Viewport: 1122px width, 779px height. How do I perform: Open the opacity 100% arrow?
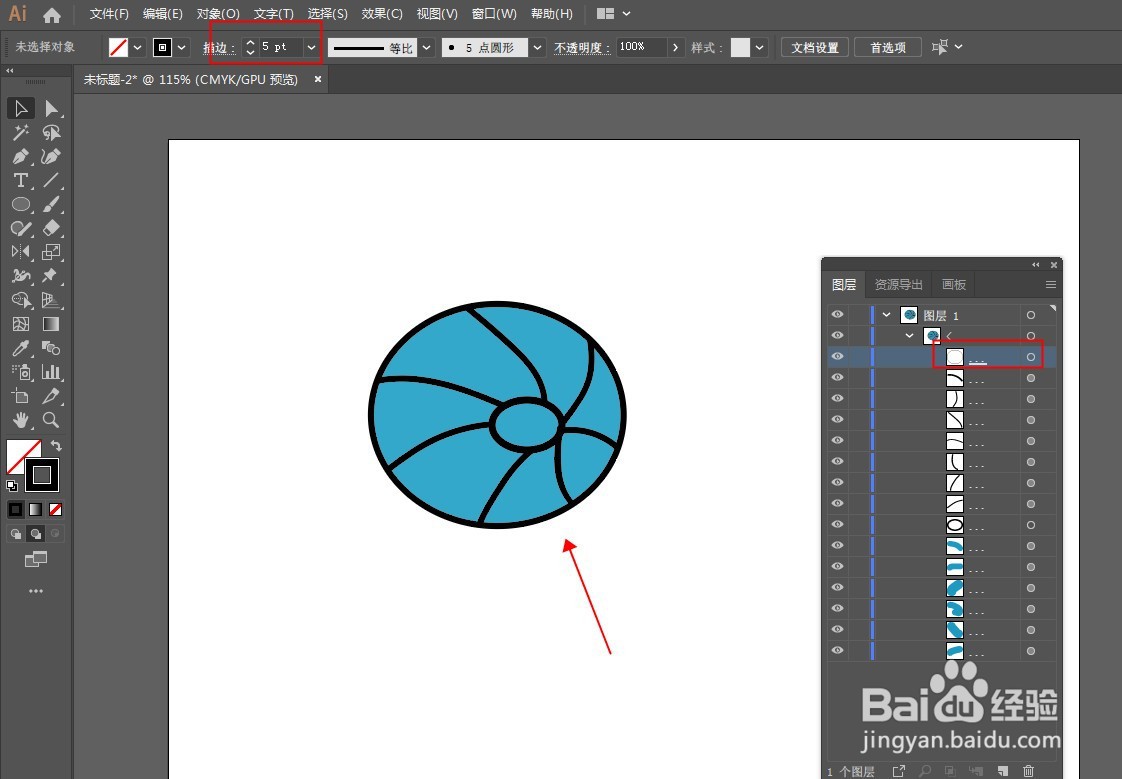pyautogui.click(x=675, y=48)
